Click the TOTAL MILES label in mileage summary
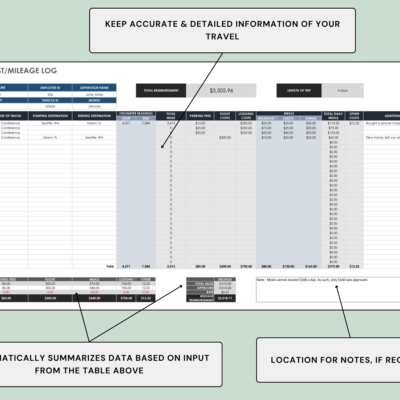This screenshot has width=400, height=400. [201, 284]
